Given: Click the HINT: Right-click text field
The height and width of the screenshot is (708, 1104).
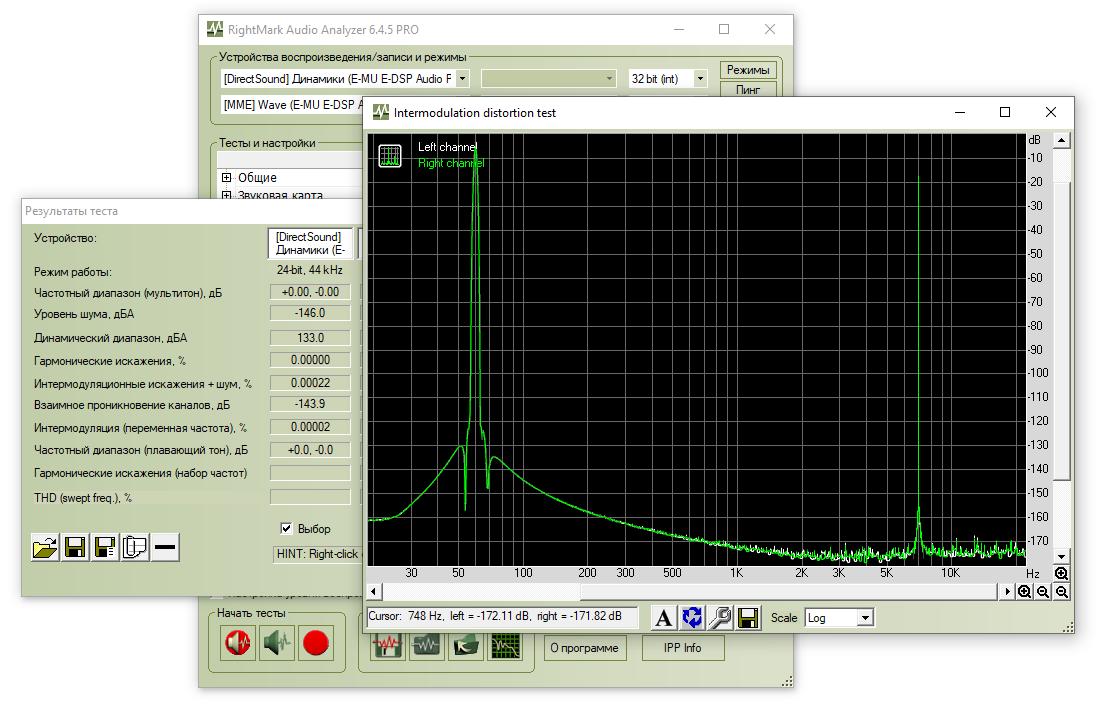Looking at the screenshot, I should click(318, 554).
